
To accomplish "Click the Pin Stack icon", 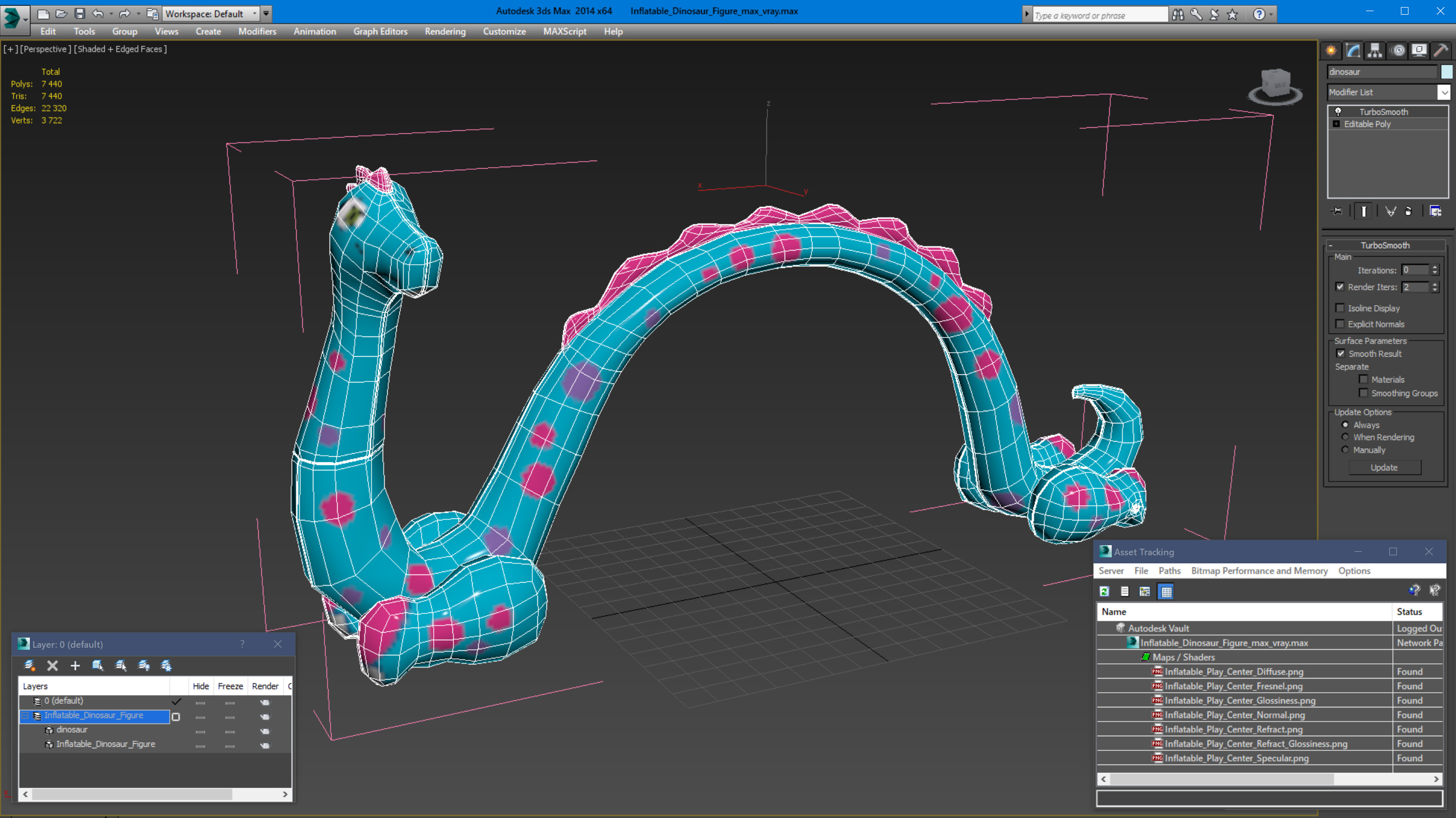I will pyautogui.click(x=1337, y=211).
